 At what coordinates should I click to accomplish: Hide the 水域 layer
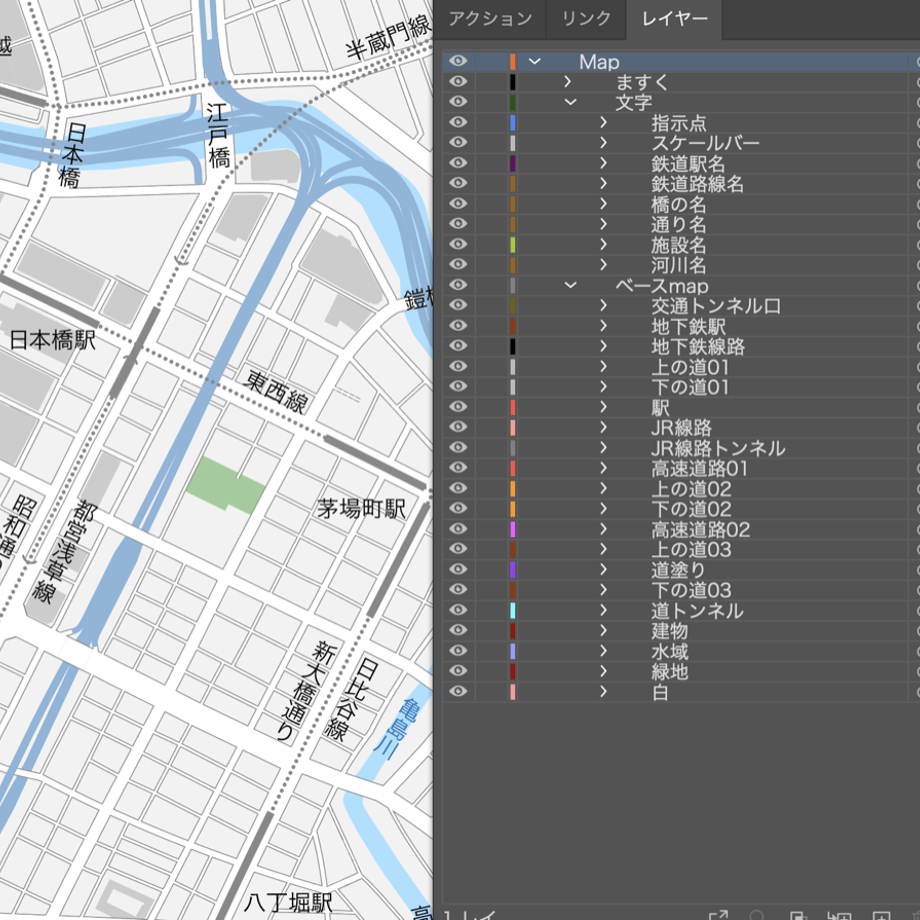pyautogui.click(x=458, y=651)
